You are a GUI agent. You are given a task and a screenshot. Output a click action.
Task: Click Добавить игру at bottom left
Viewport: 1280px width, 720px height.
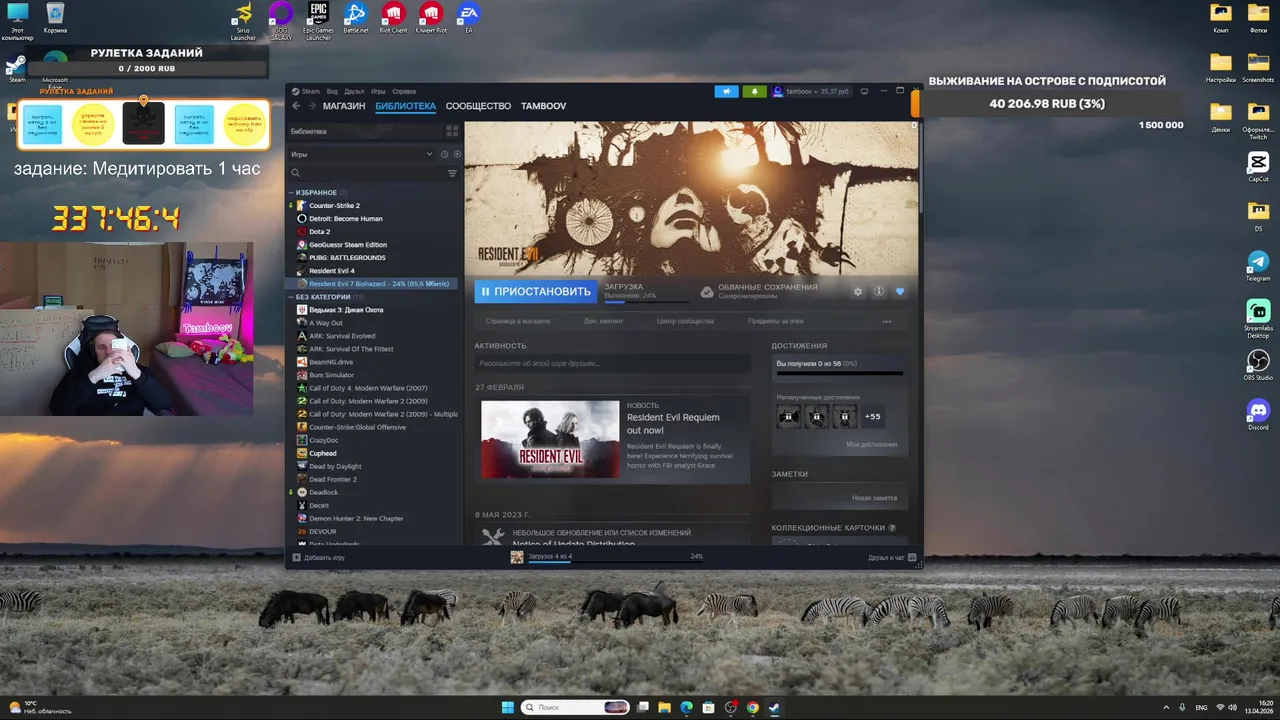coord(319,557)
